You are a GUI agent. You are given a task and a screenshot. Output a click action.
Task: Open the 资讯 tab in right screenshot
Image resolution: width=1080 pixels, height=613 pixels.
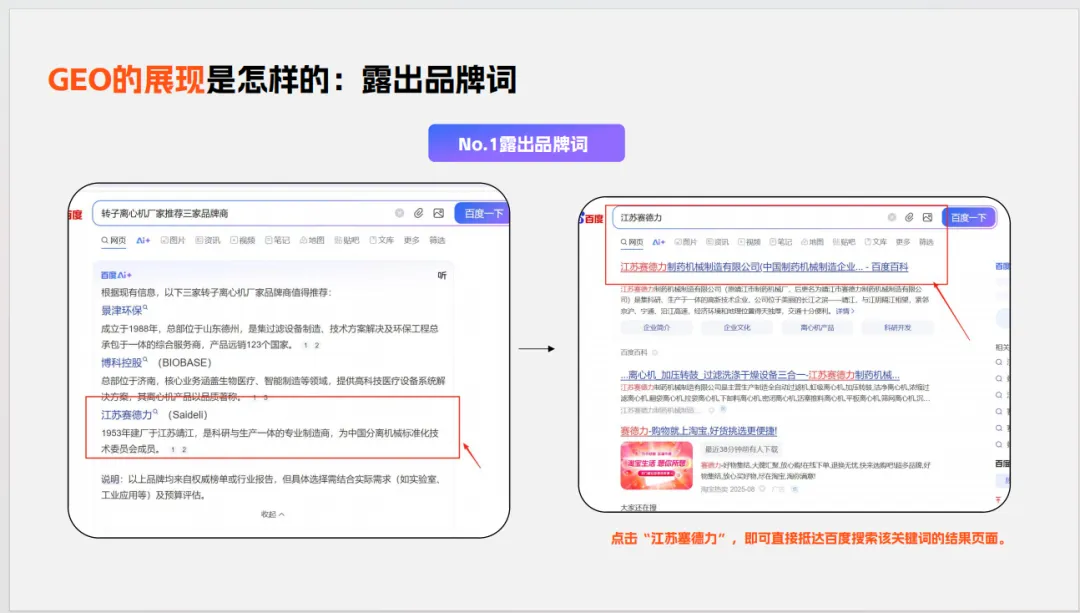[x=718, y=242]
